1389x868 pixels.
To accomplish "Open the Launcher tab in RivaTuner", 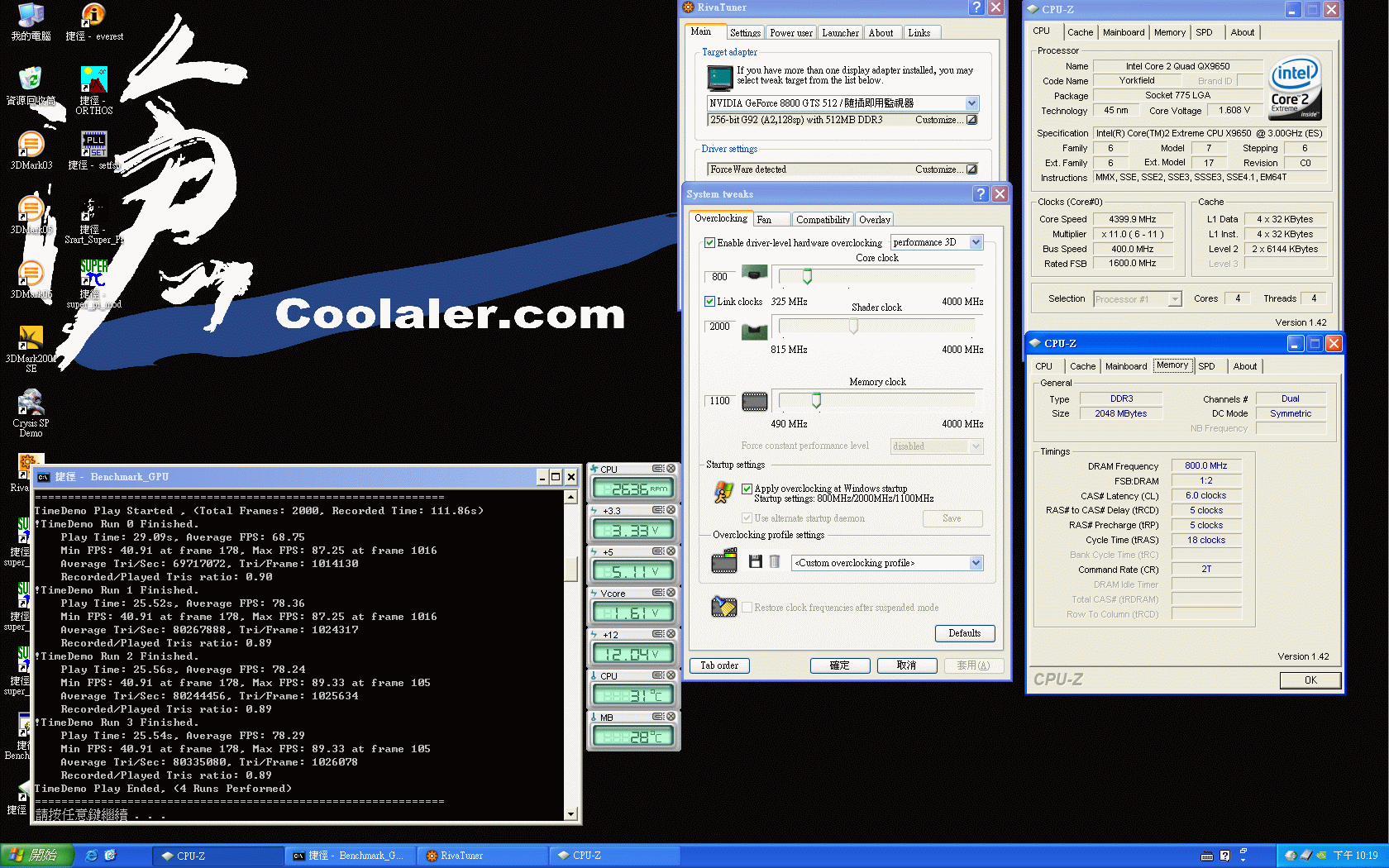I will (x=840, y=33).
